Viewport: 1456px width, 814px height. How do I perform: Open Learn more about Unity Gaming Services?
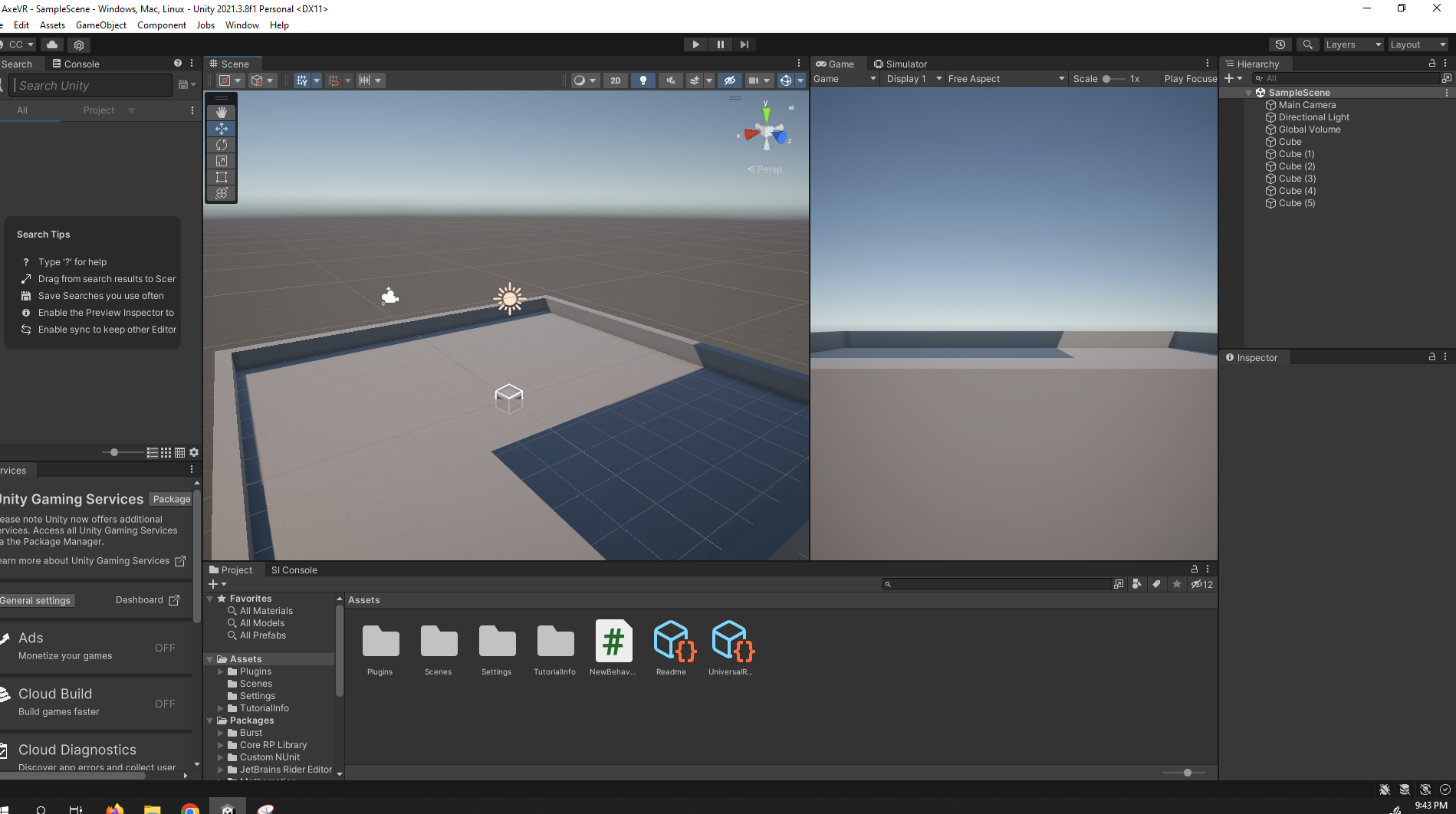coord(93,561)
